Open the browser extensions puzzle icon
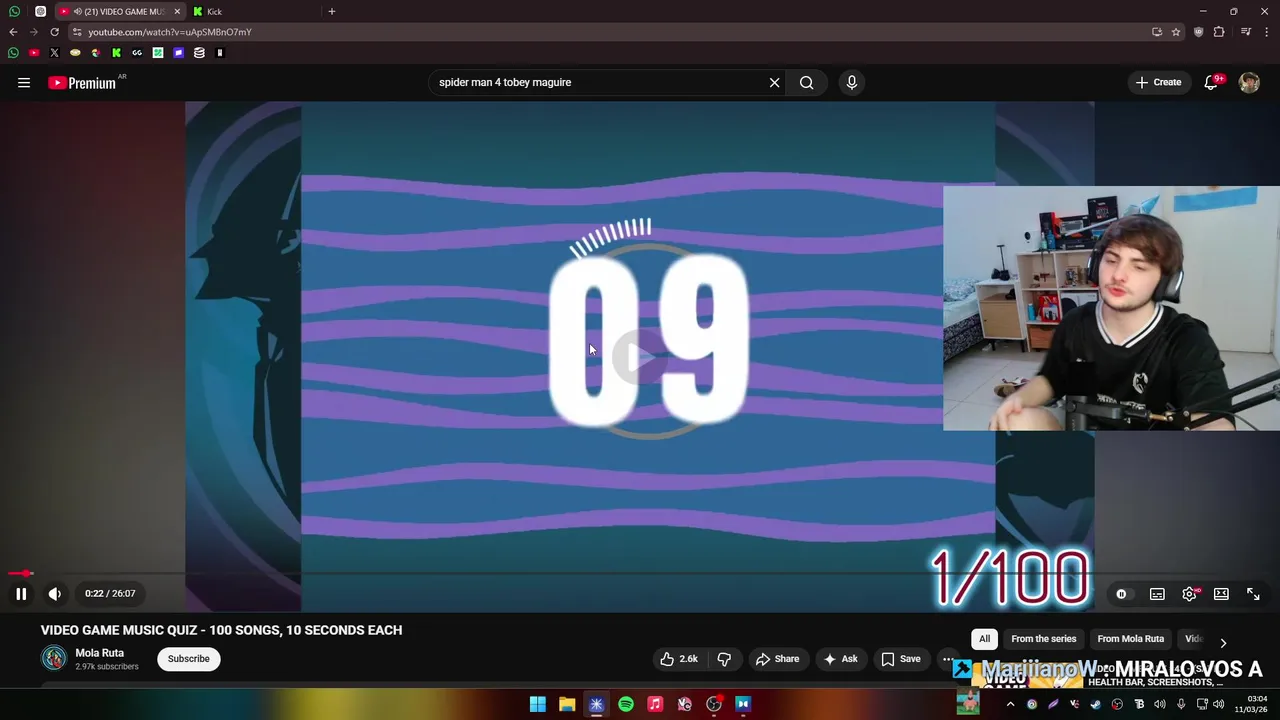This screenshot has width=1280, height=720. coord(1218,32)
